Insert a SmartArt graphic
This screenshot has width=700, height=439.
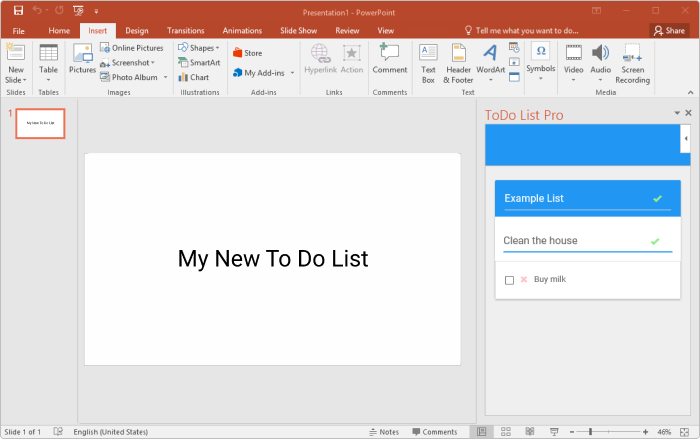point(199,63)
